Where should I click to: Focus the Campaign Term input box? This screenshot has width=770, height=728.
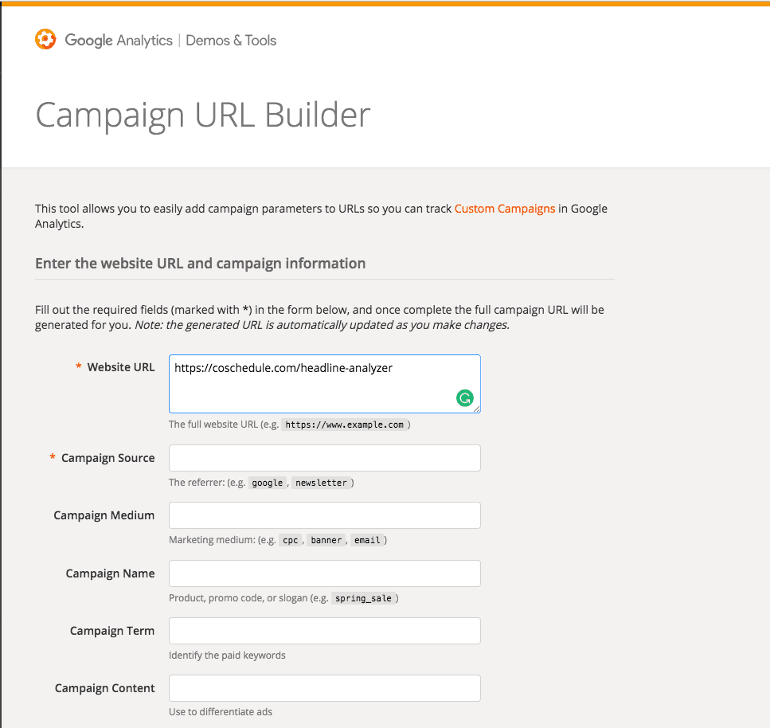325,631
